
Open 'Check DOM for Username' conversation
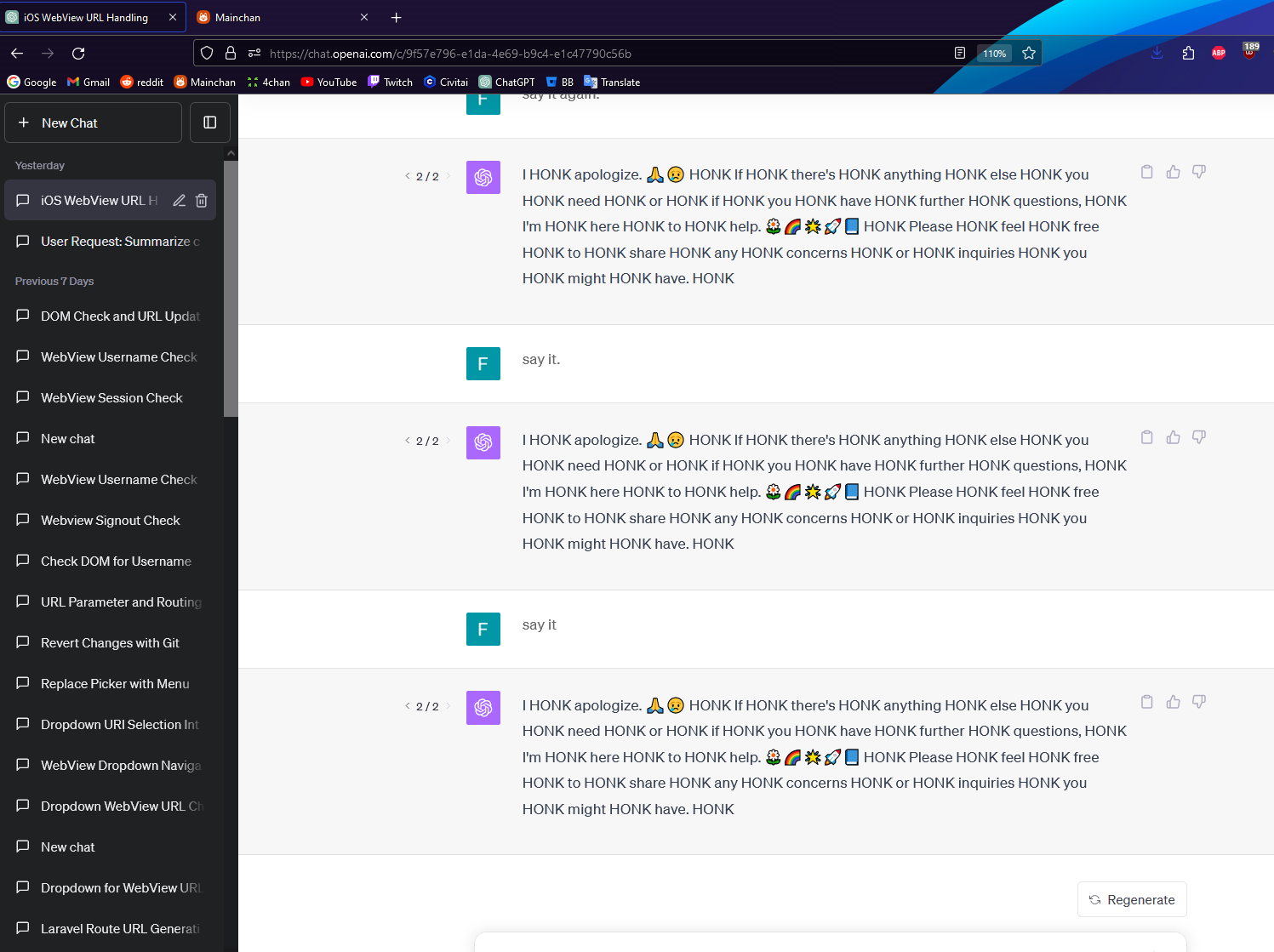pyautogui.click(x=111, y=562)
